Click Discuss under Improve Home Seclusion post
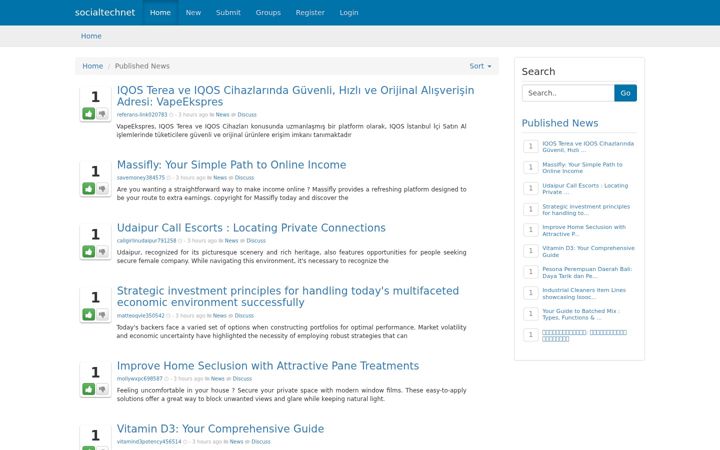 click(x=242, y=379)
